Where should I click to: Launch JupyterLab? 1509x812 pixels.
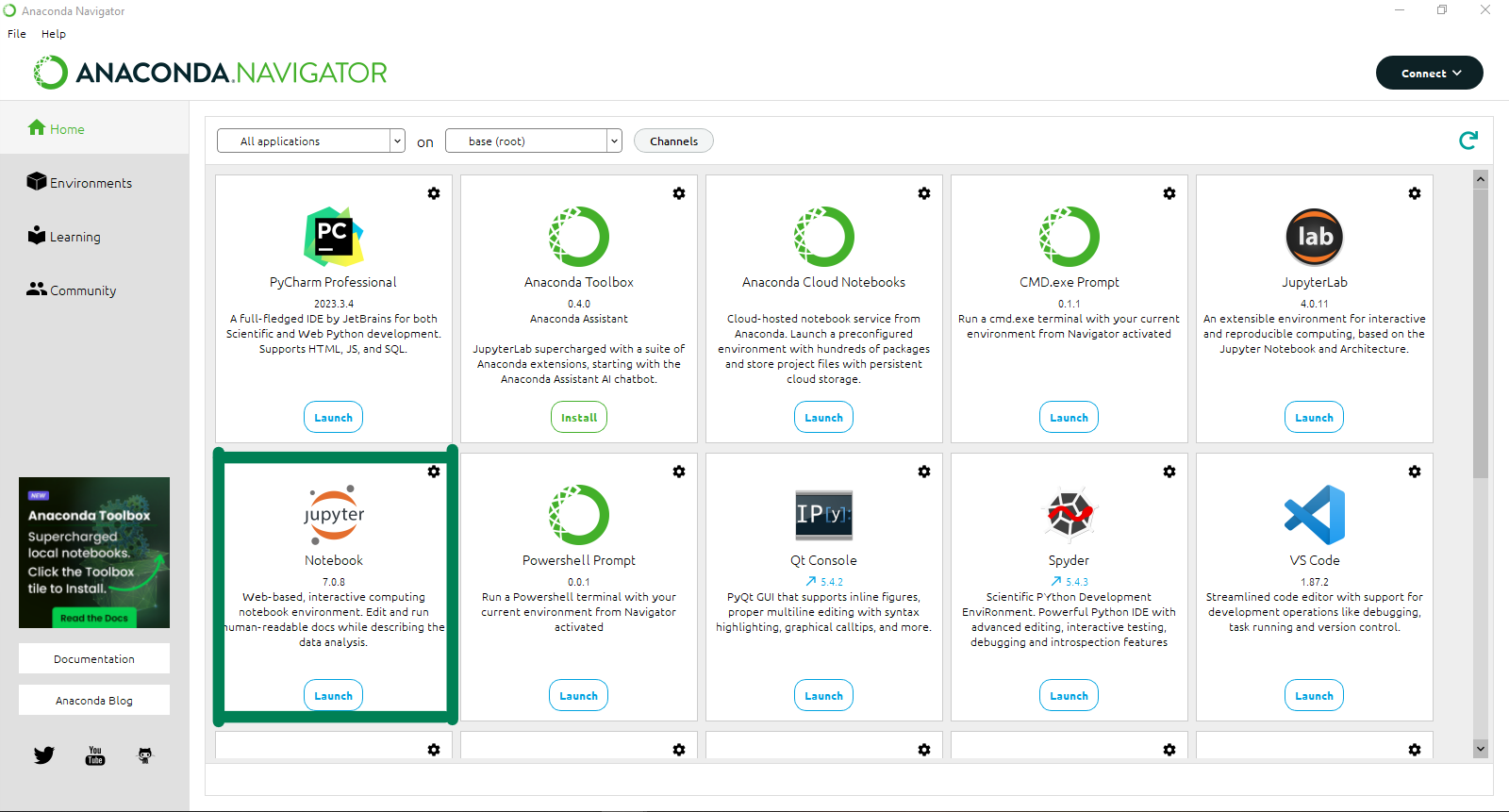pos(1315,417)
